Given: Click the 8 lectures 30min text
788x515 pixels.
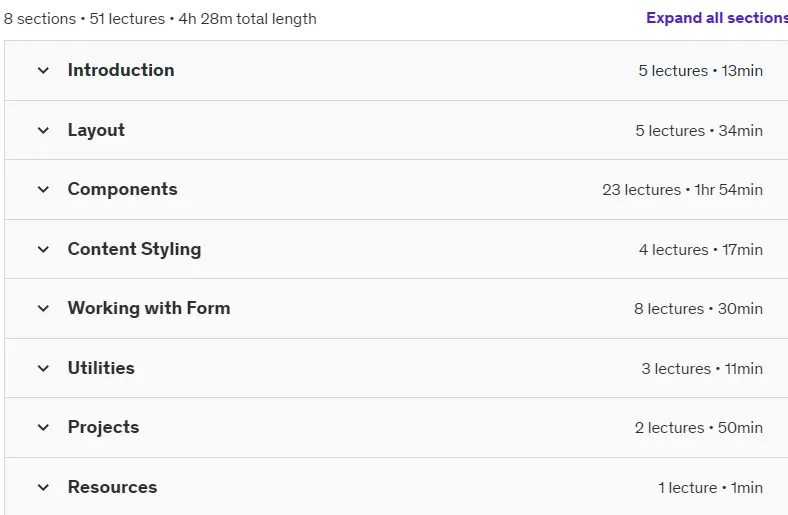Looking at the screenshot, I should pyautogui.click(x=699, y=309).
